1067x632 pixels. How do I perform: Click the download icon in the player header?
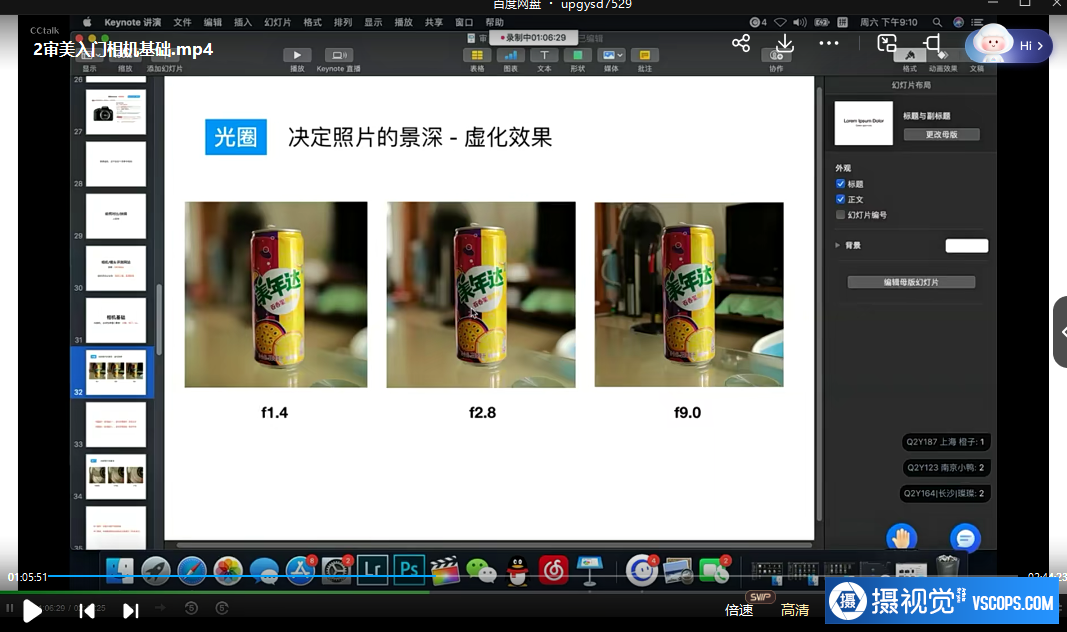[785, 43]
